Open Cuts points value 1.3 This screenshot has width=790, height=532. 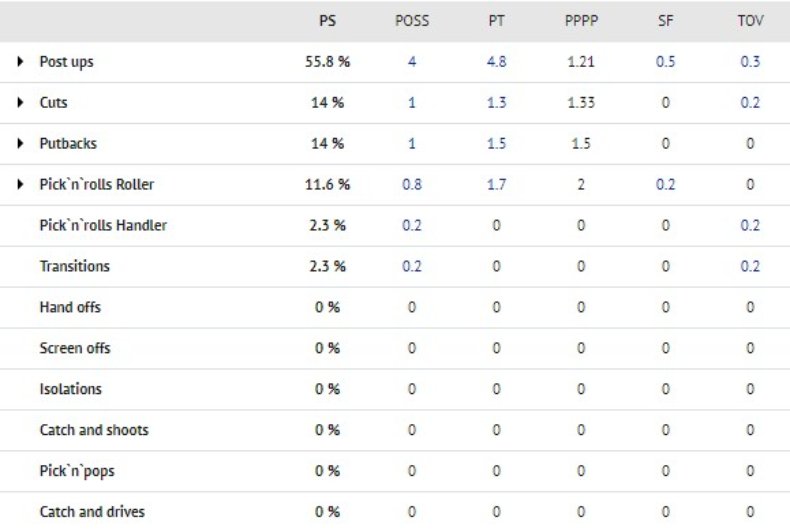pyautogui.click(x=496, y=103)
